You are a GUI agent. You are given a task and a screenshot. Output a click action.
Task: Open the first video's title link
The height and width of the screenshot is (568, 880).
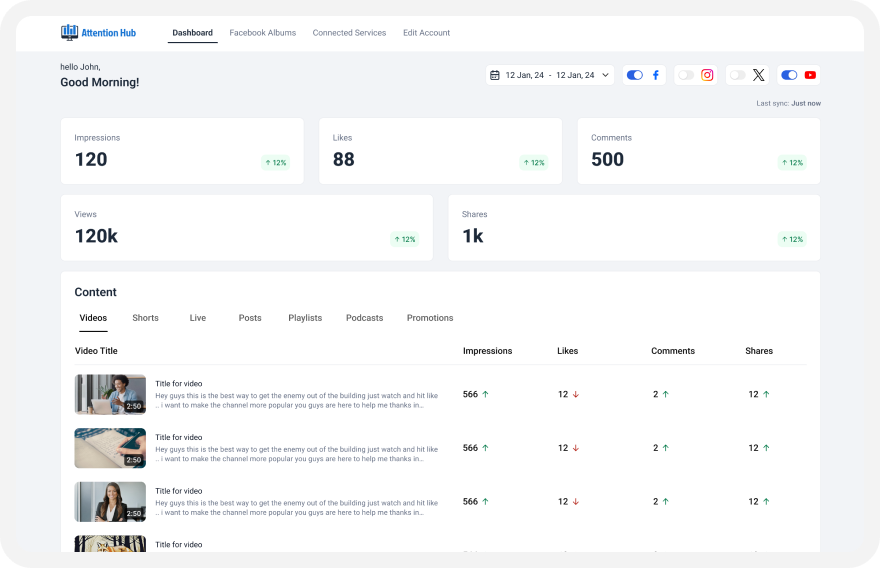coord(179,383)
